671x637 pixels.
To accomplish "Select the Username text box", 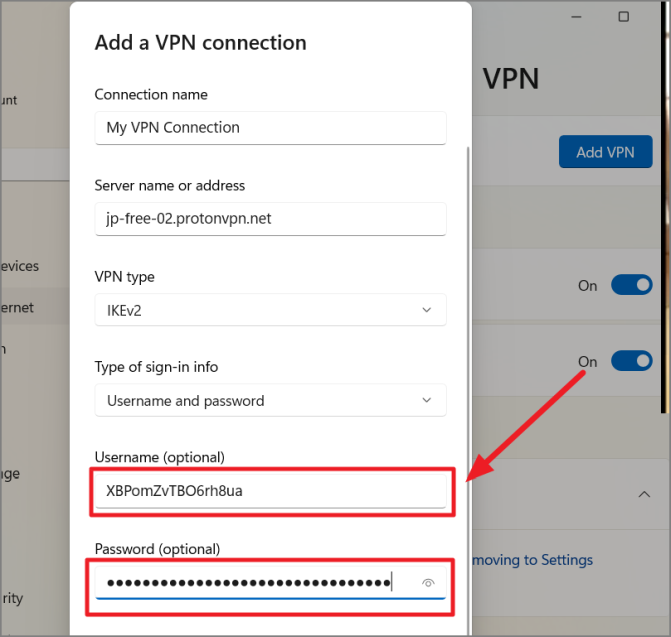I will click(x=270, y=491).
